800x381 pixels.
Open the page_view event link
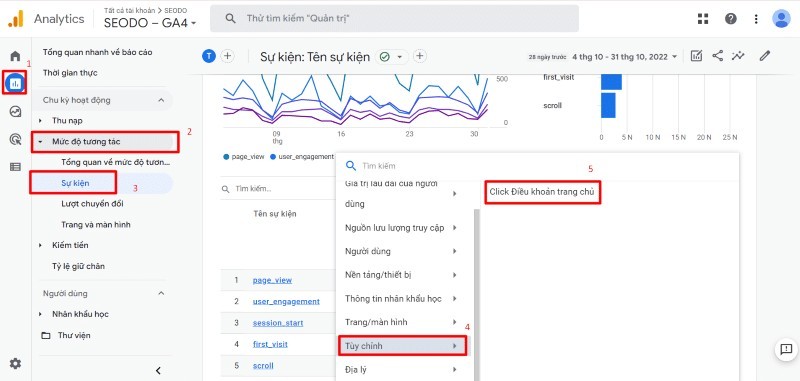(x=272, y=281)
